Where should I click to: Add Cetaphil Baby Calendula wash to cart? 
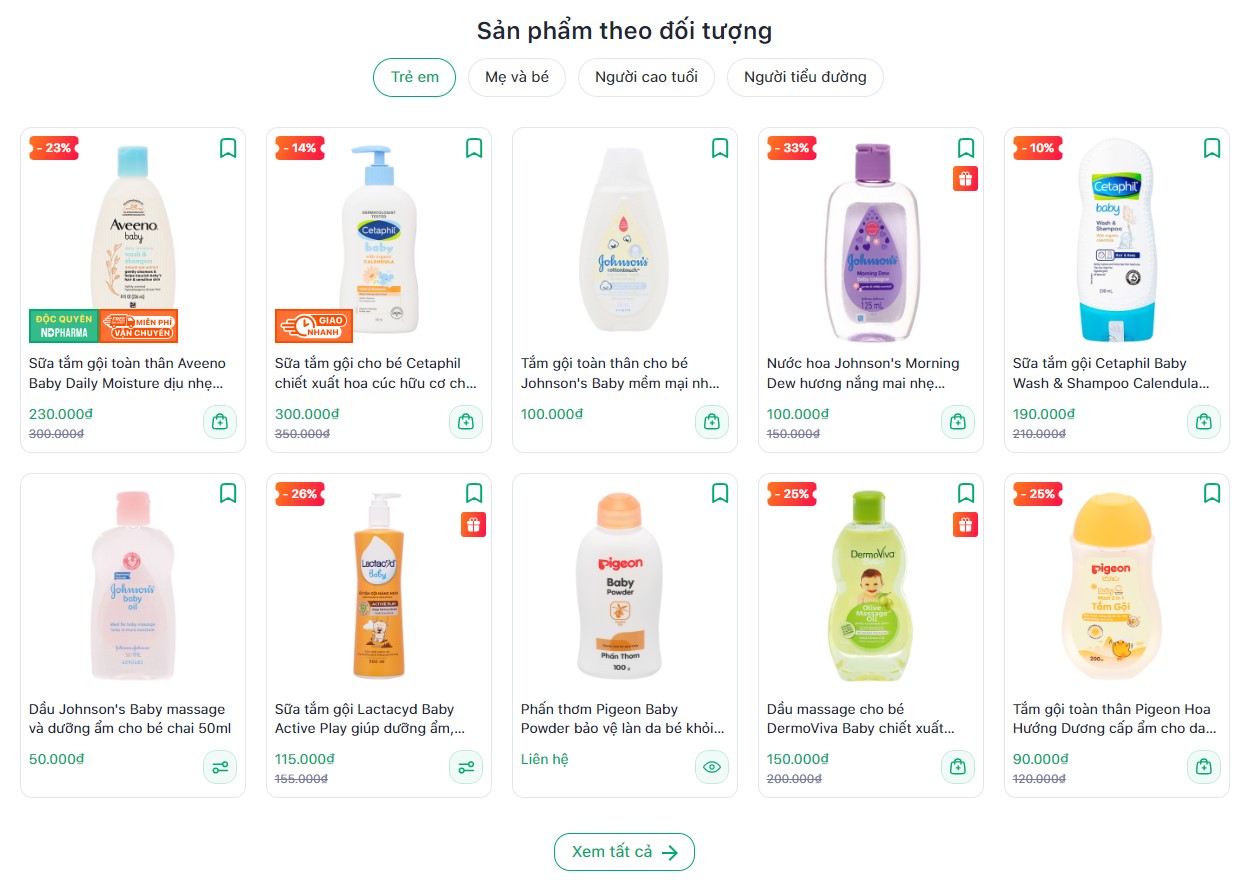pyautogui.click(x=1203, y=422)
